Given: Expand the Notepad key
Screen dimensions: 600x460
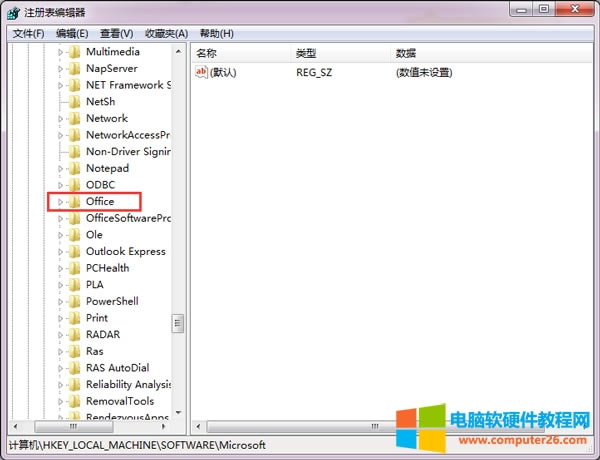Looking at the screenshot, I should pos(60,168).
